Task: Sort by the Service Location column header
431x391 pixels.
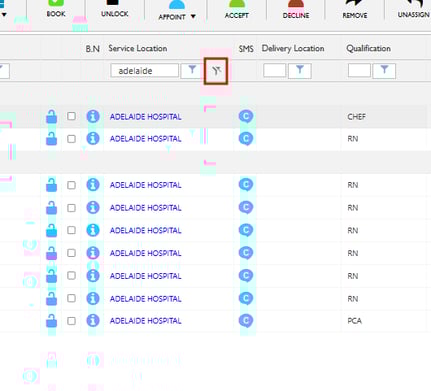Action: [x=138, y=48]
